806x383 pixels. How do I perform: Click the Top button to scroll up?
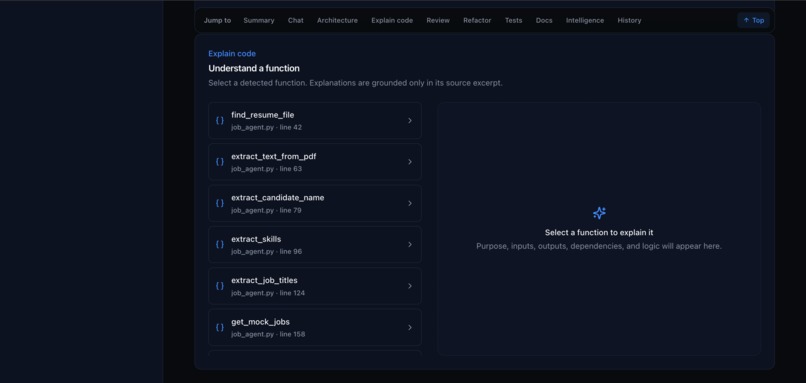(753, 21)
